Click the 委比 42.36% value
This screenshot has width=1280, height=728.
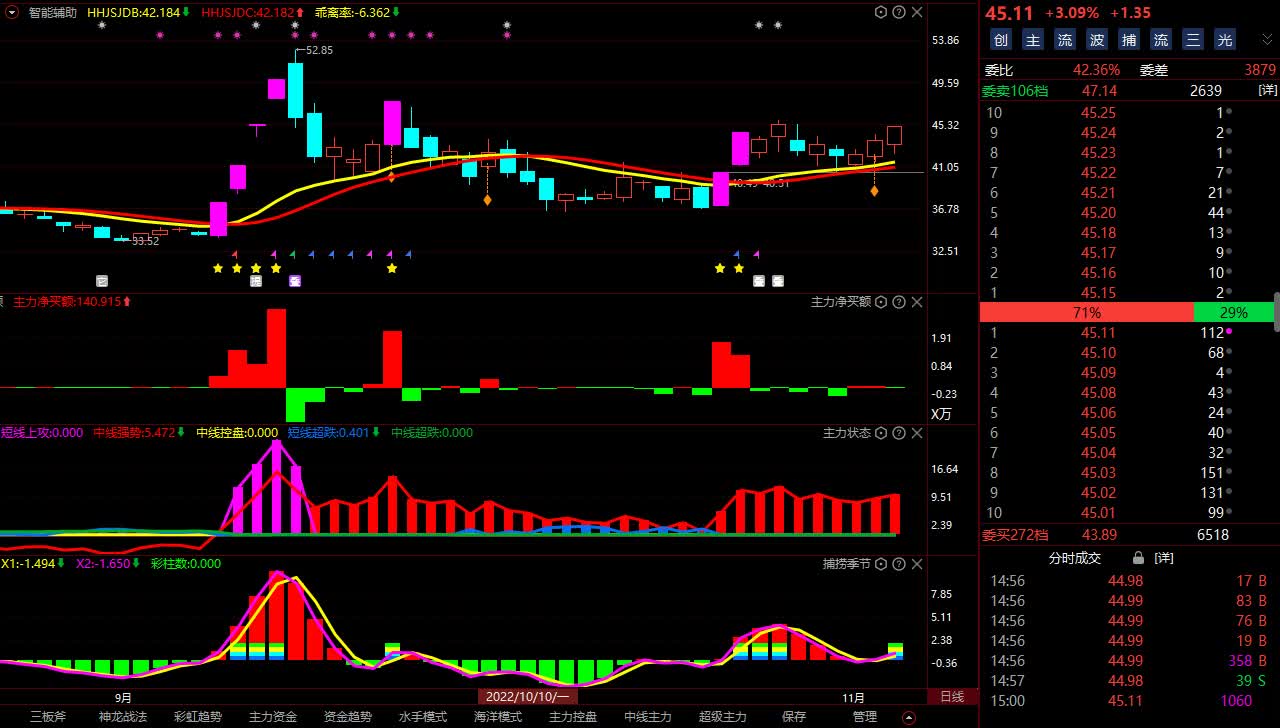(x=1096, y=70)
